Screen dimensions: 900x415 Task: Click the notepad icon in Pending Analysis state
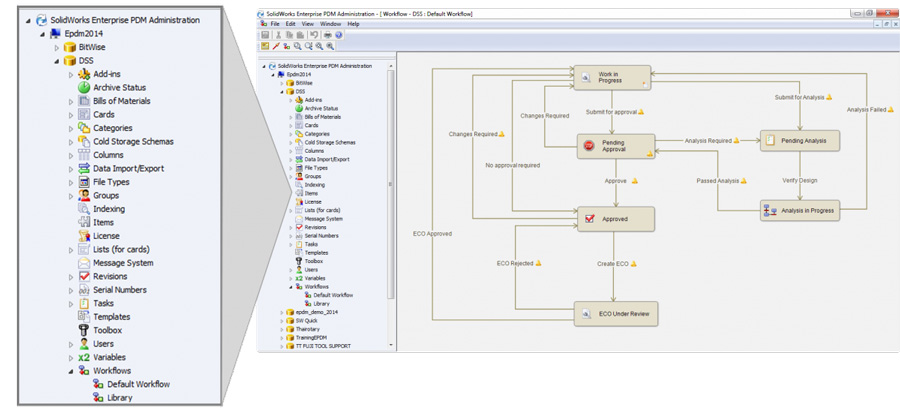[x=770, y=140]
